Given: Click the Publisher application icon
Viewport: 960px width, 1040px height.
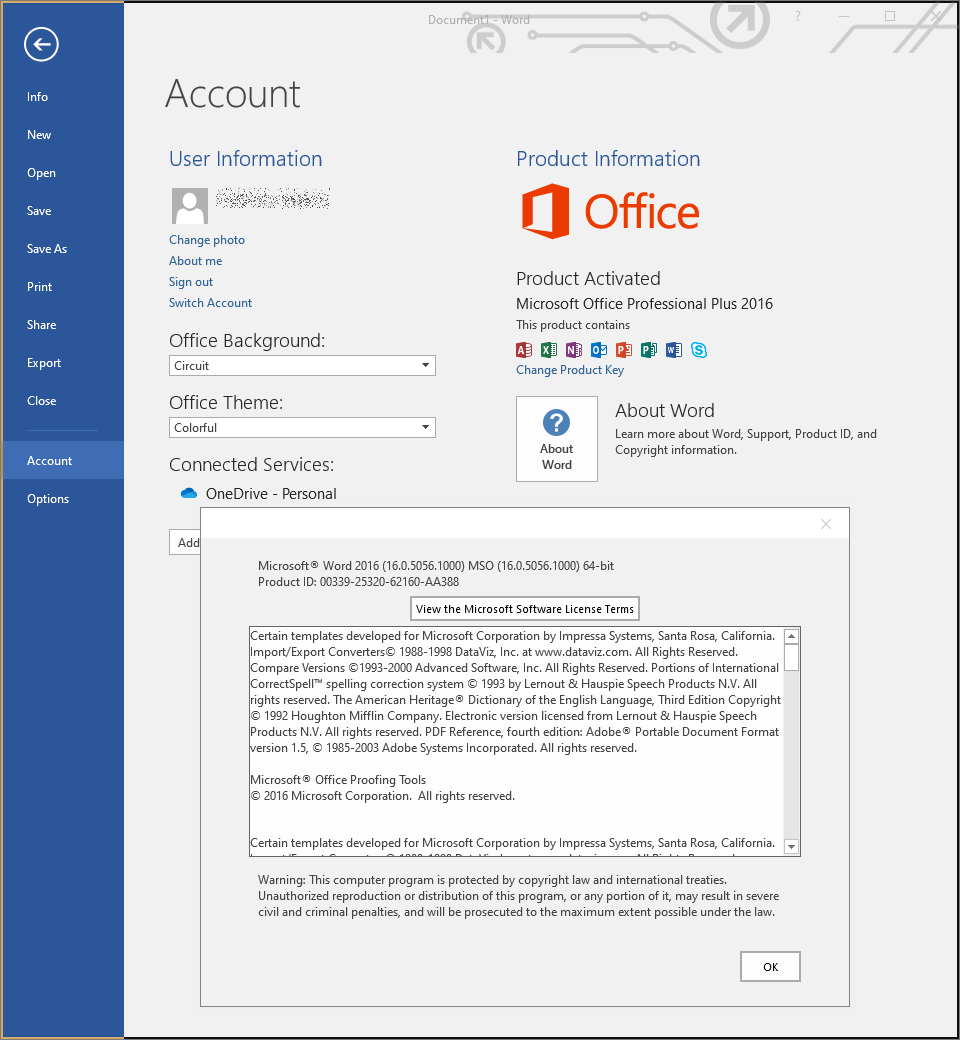Looking at the screenshot, I should click(x=649, y=350).
